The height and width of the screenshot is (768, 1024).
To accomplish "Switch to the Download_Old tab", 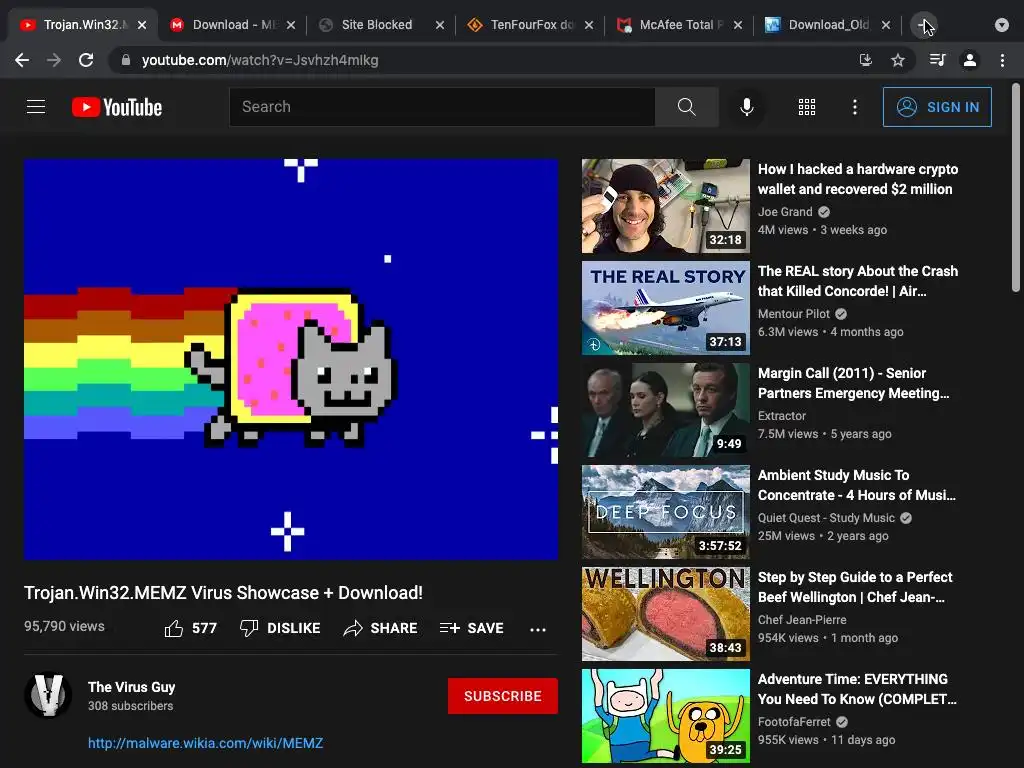I will tap(829, 25).
